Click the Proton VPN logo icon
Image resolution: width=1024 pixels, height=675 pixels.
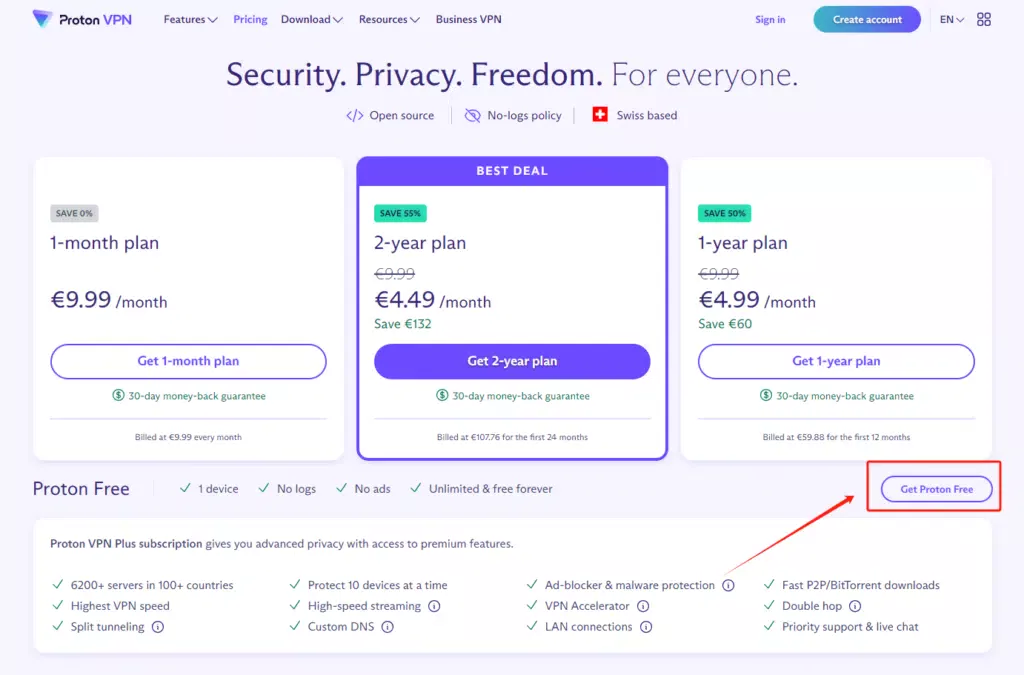[43, 19]
